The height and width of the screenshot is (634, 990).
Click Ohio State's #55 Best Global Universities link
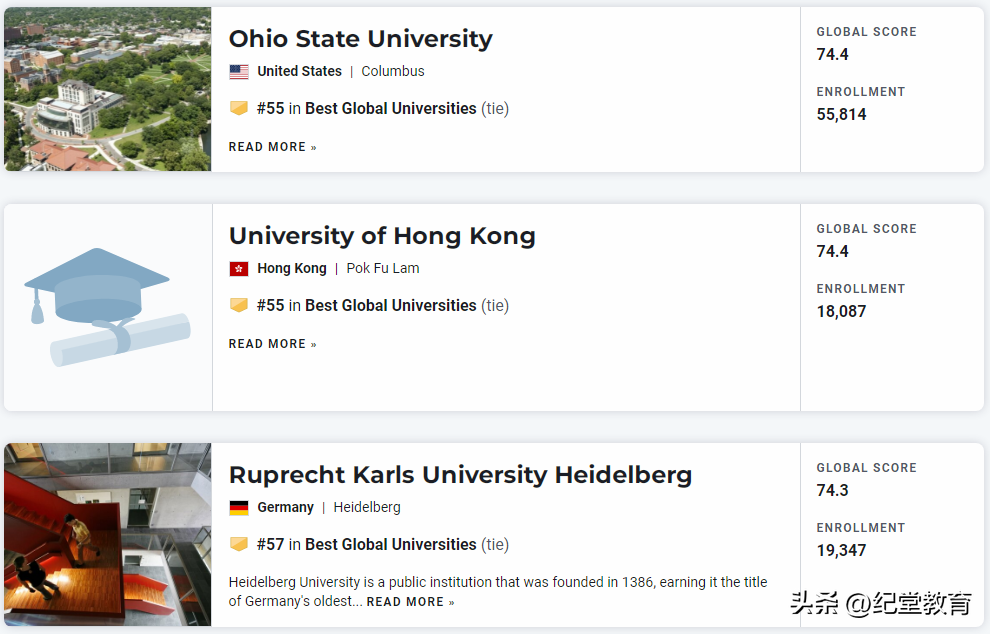point(366,108)
